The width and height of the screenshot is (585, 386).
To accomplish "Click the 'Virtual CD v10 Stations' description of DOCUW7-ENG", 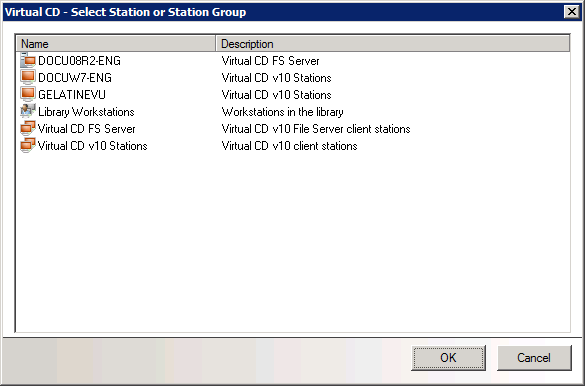I will 276,78.
